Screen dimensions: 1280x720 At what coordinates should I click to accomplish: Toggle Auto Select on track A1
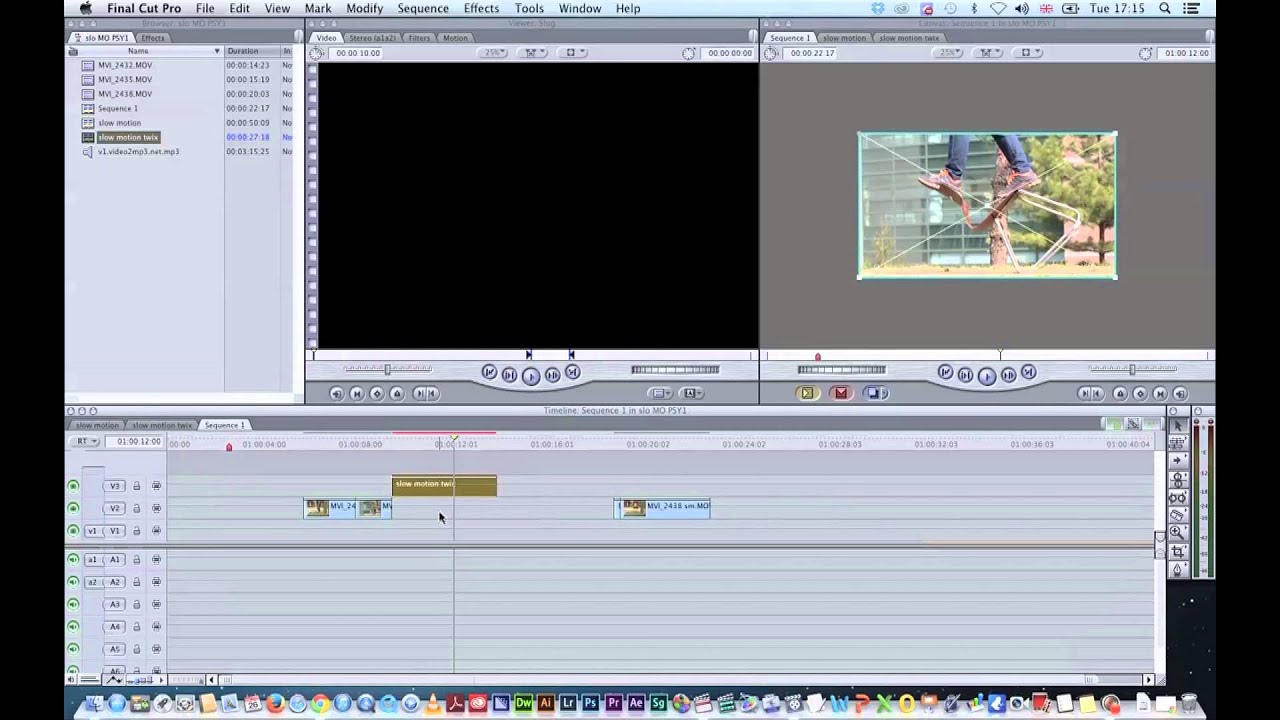156,560
